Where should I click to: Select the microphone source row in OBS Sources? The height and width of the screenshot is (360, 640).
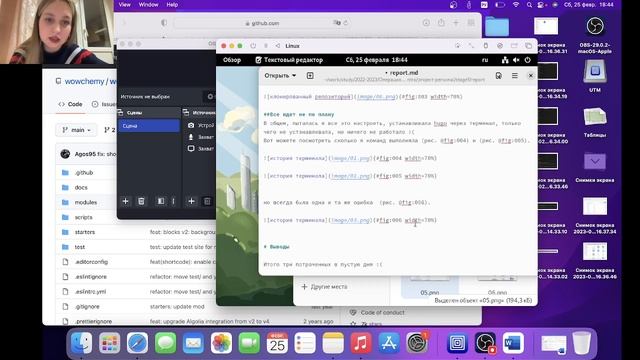(x=200, y=137)
